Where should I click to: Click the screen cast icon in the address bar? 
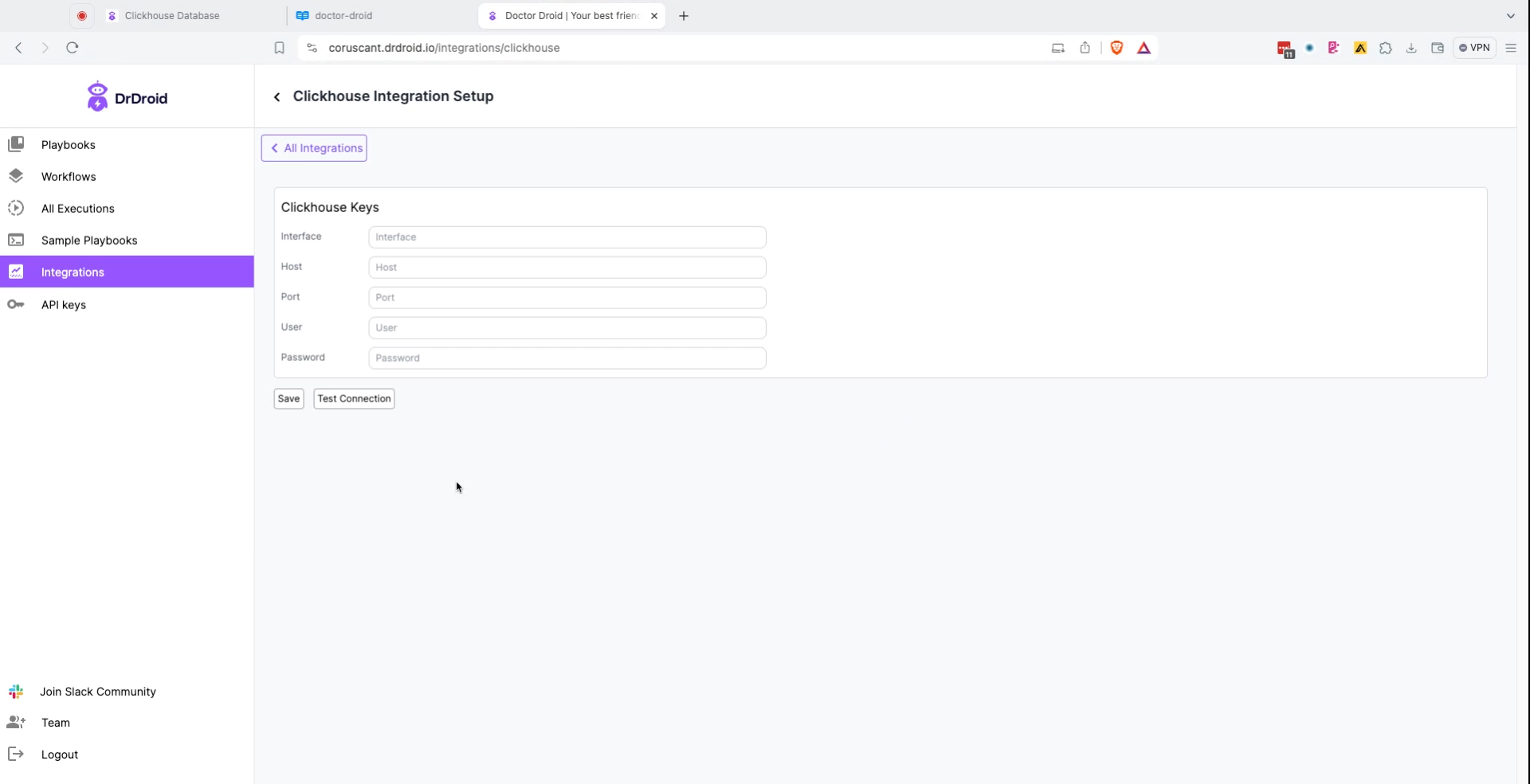1057,48
